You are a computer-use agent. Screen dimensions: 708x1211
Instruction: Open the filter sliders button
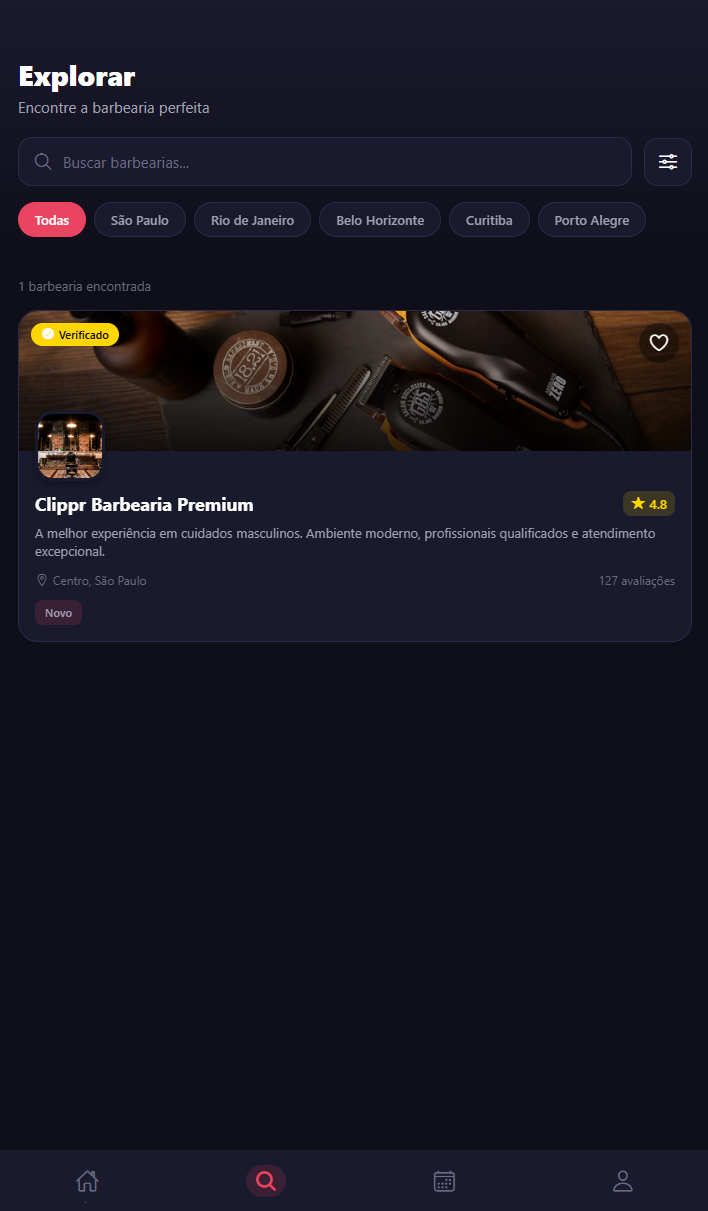[668, 162]
